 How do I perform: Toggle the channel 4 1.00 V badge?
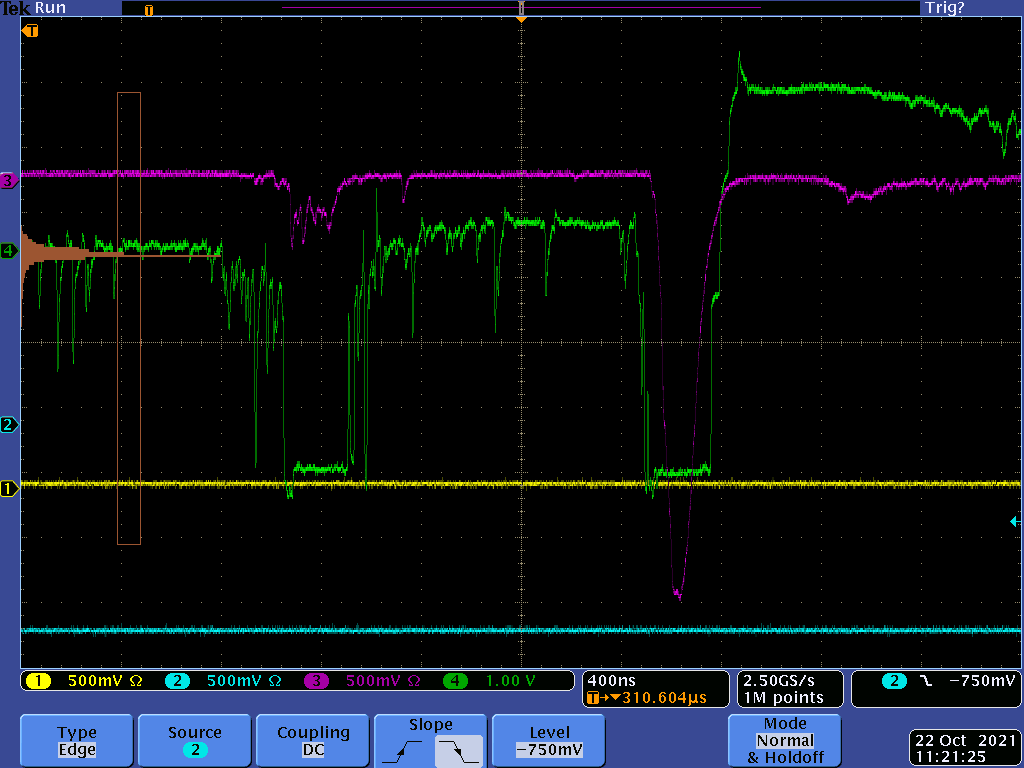[494, 681]
